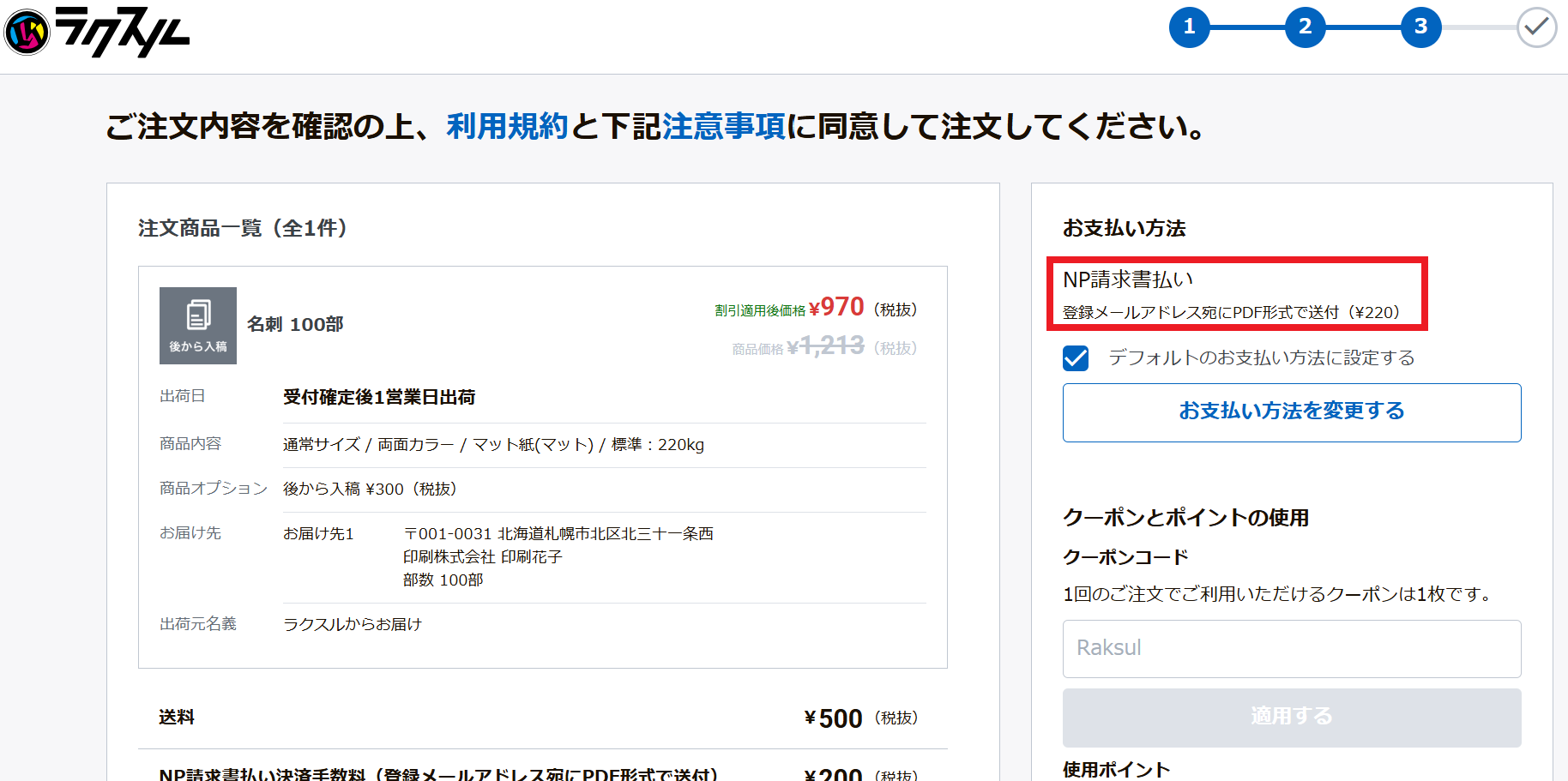Click the Raksul logo icon

(27, 32)
